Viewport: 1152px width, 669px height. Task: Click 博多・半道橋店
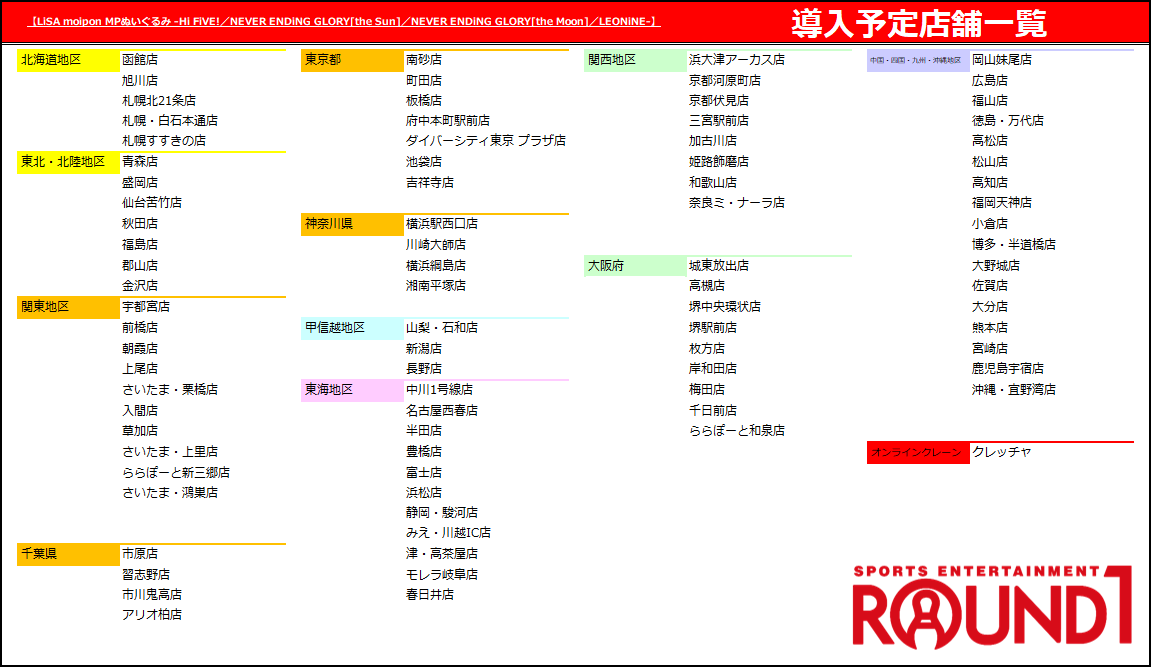click(x=1014, y=245)
